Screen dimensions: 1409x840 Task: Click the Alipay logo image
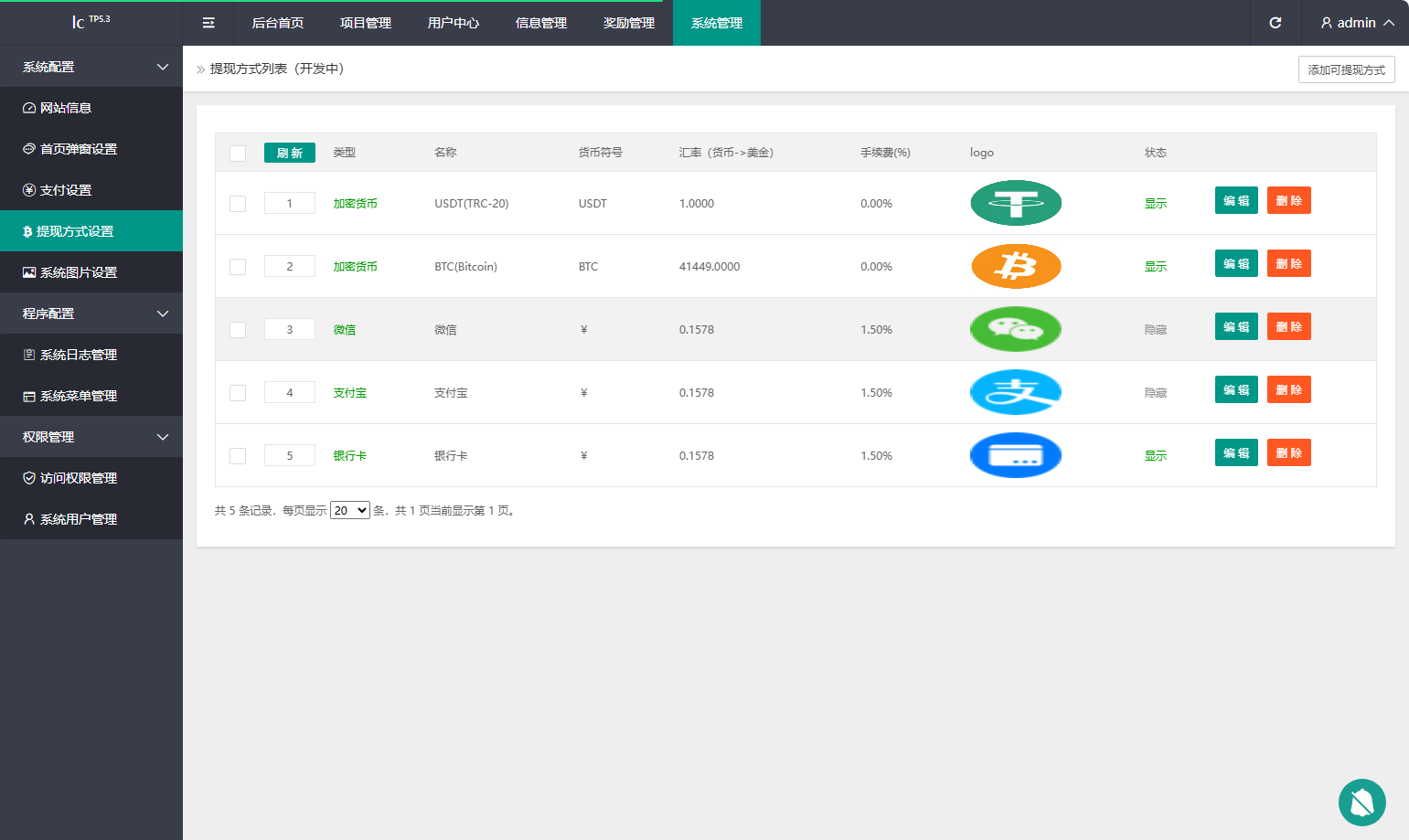tap(1016, 392)
